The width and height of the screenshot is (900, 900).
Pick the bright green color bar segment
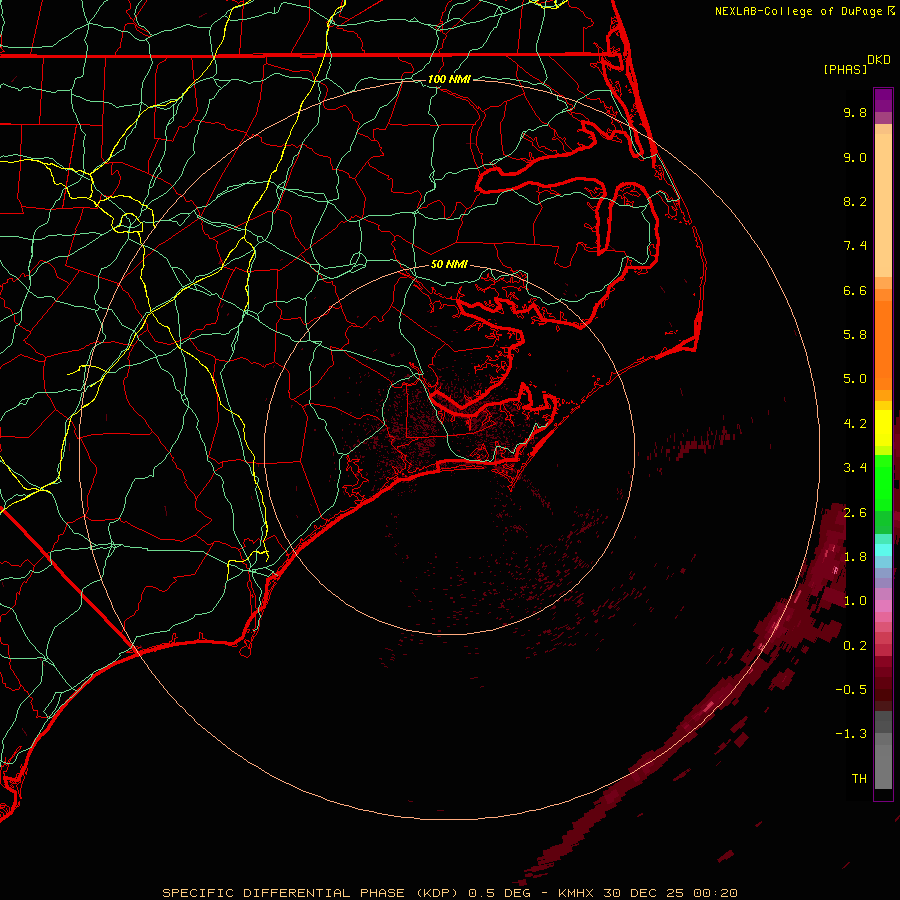coord(883,482)
